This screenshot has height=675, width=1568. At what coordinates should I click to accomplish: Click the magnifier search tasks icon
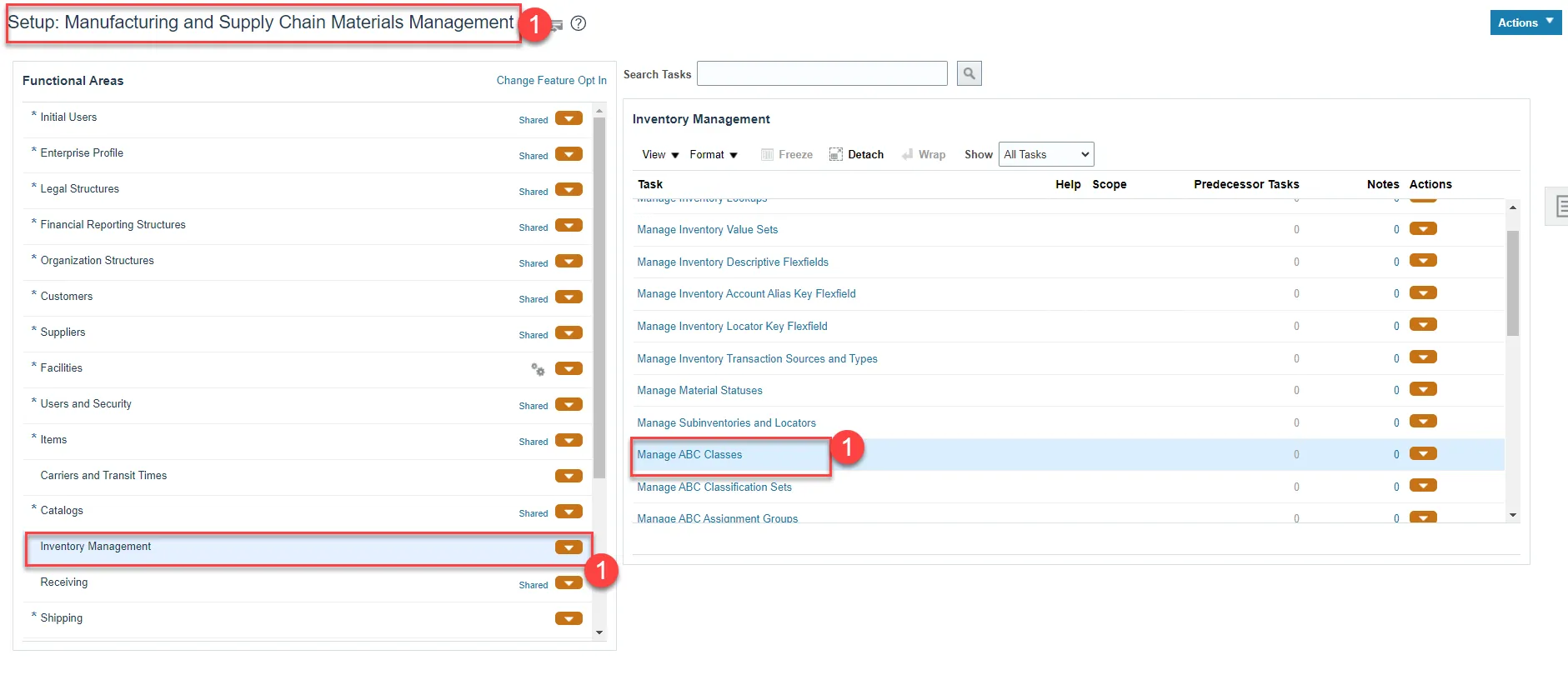click(x=969, y=74)
